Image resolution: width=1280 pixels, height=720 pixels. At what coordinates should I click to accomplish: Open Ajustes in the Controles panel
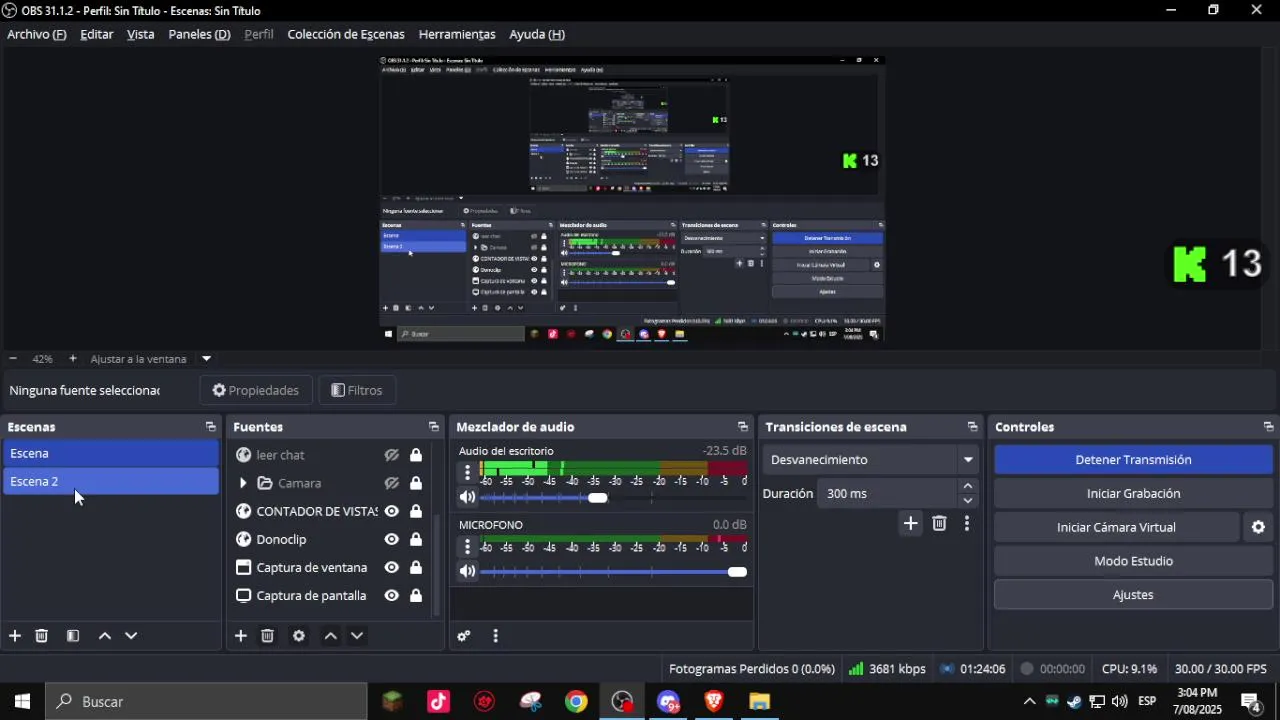[1133, 594]
